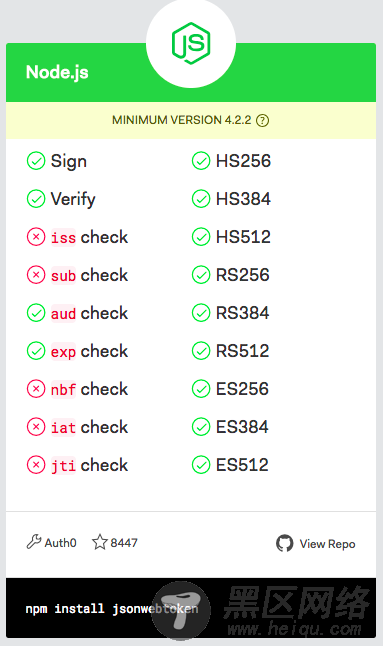Click the exp claim code label
Image resolution: width=383 pixels, height=646 pixels.
pos(63,351)
